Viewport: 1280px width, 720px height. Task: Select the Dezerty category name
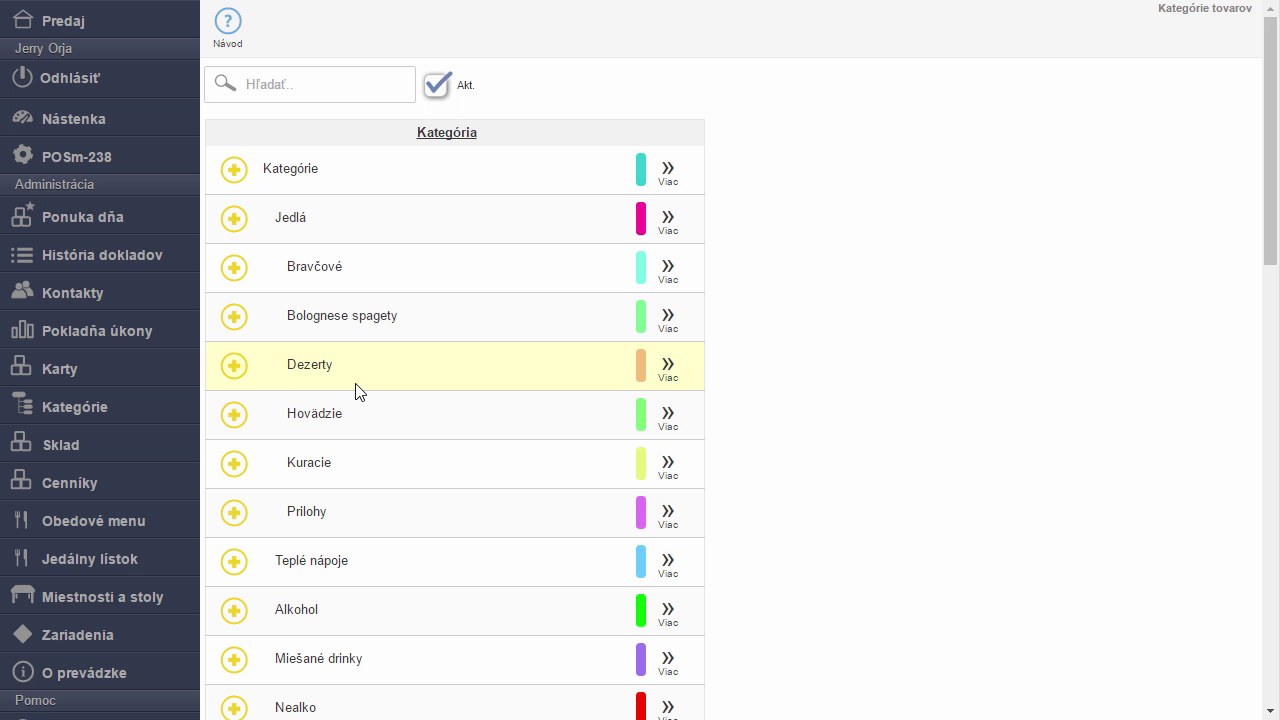coord(309,365)
